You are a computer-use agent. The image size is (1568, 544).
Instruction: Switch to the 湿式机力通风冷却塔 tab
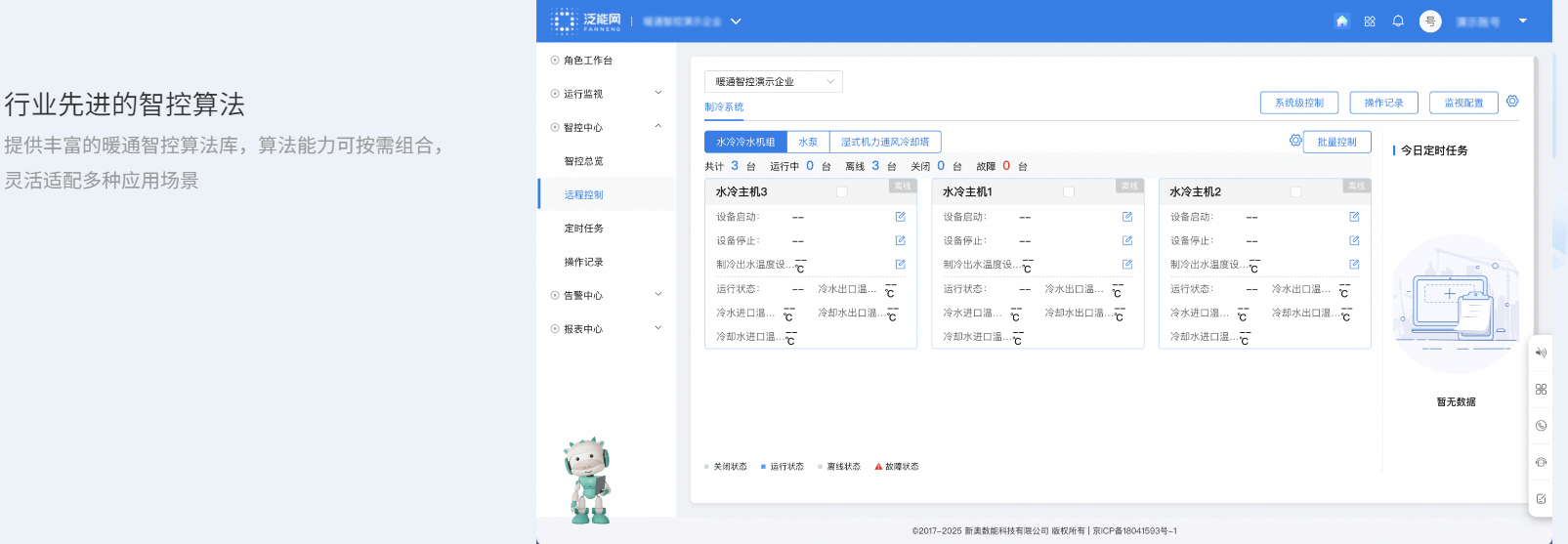pyautogui.click(x=885, y=142)
